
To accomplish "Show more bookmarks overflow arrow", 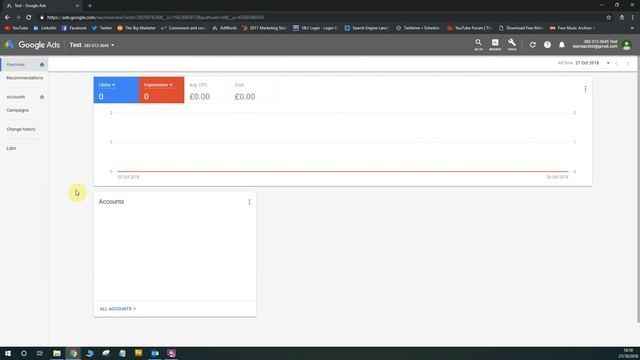I will pos(632,28).
